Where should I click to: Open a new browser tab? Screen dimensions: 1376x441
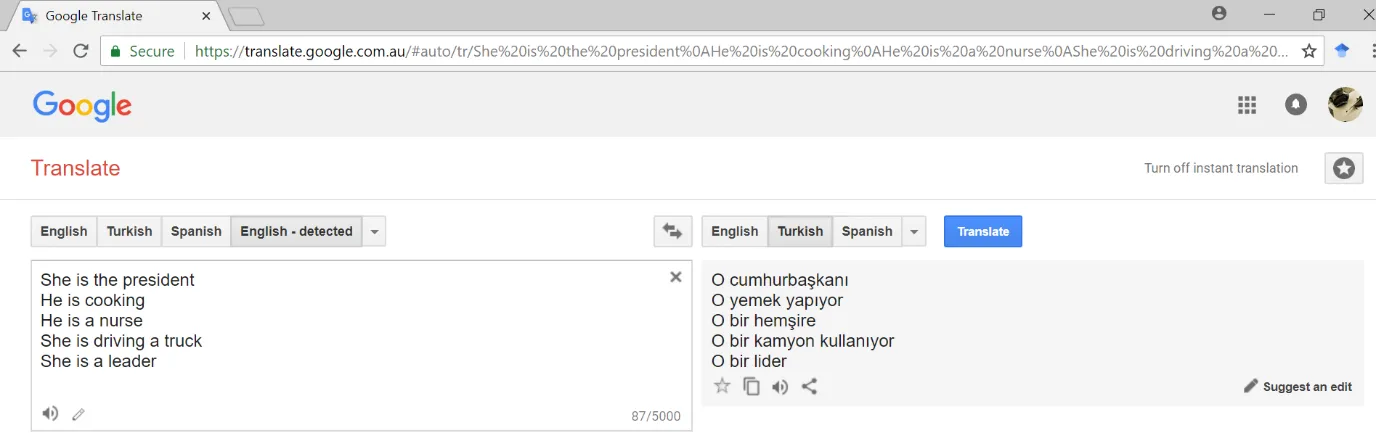(246, 16)
